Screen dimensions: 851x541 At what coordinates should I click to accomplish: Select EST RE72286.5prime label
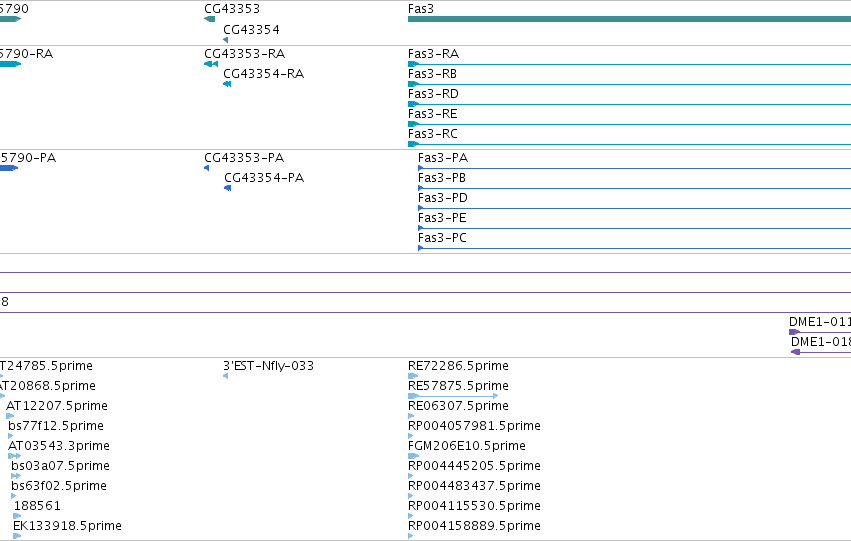(x=458, y=366)
